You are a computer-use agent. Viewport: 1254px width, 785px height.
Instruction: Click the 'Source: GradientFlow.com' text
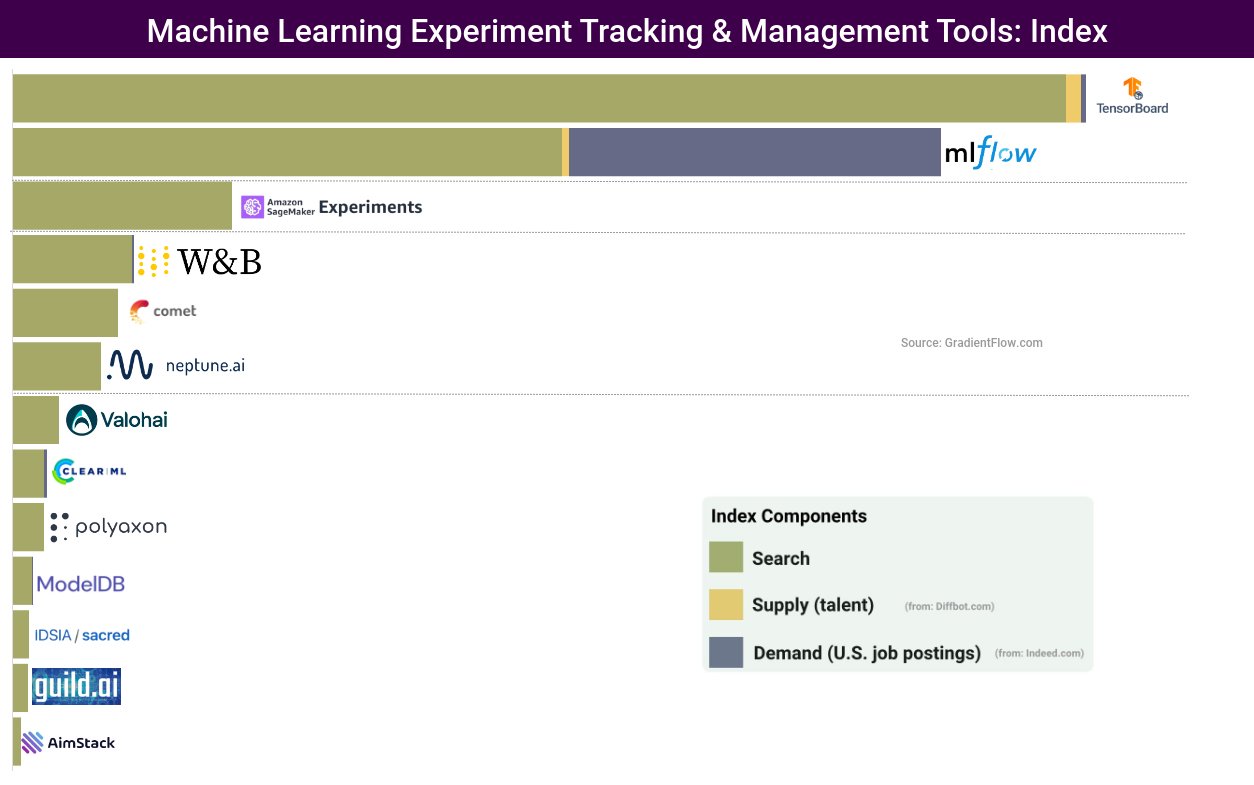tap(972, 342)
